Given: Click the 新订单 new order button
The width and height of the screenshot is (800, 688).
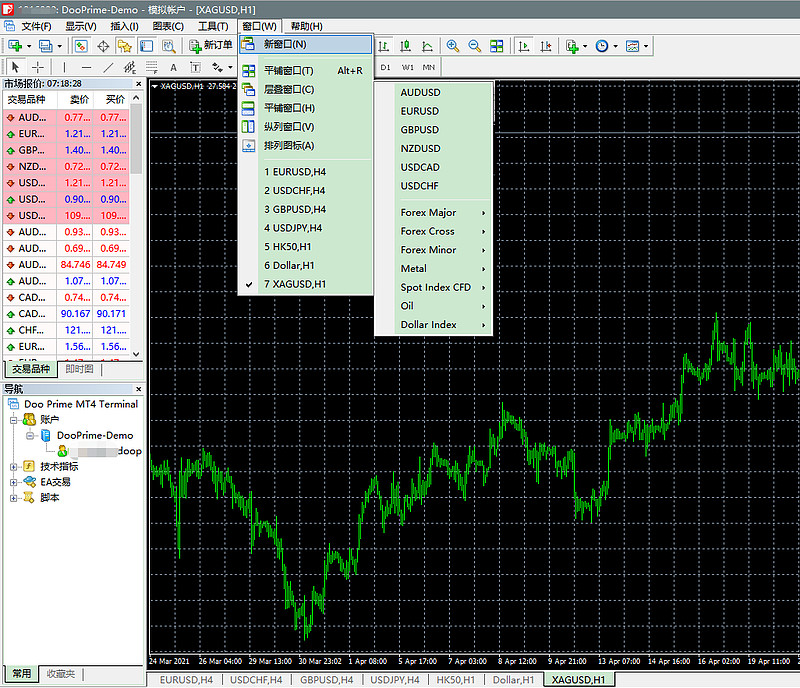Looking at the screenshot, I should 211,46.
